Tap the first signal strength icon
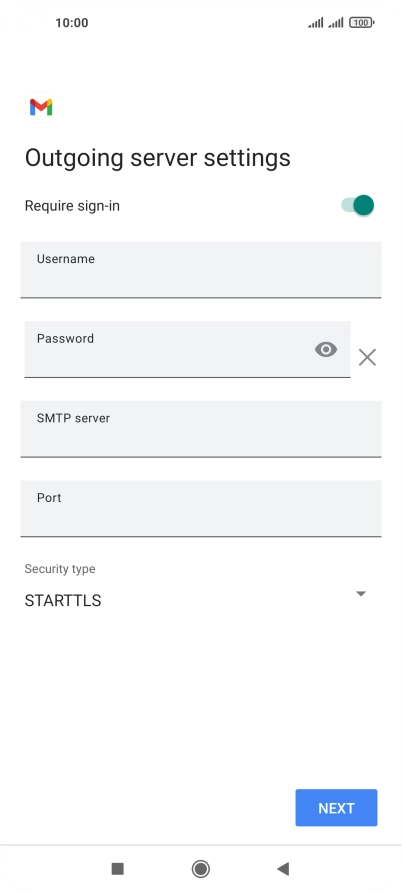Viewport: 402px width, 893px height. tap(316, 23)
